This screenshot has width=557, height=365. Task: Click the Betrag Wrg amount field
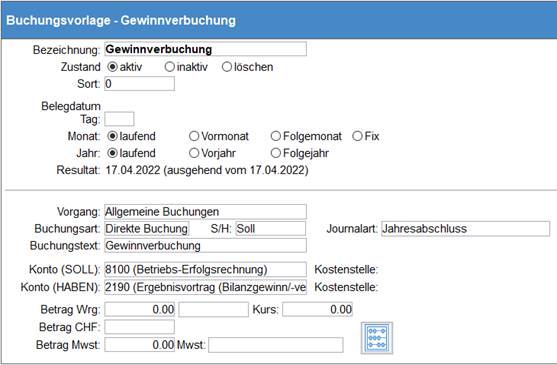click(x=139, y=310)
